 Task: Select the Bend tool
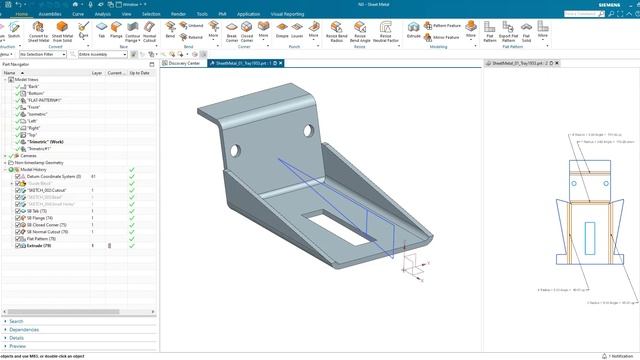point(170,31)
